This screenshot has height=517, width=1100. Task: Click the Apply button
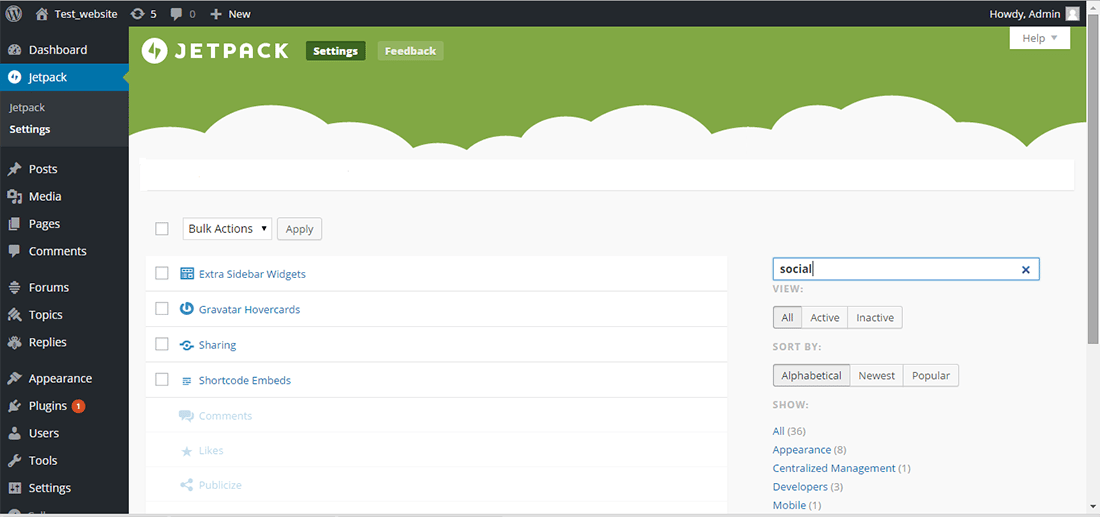[x=300, y=229]
